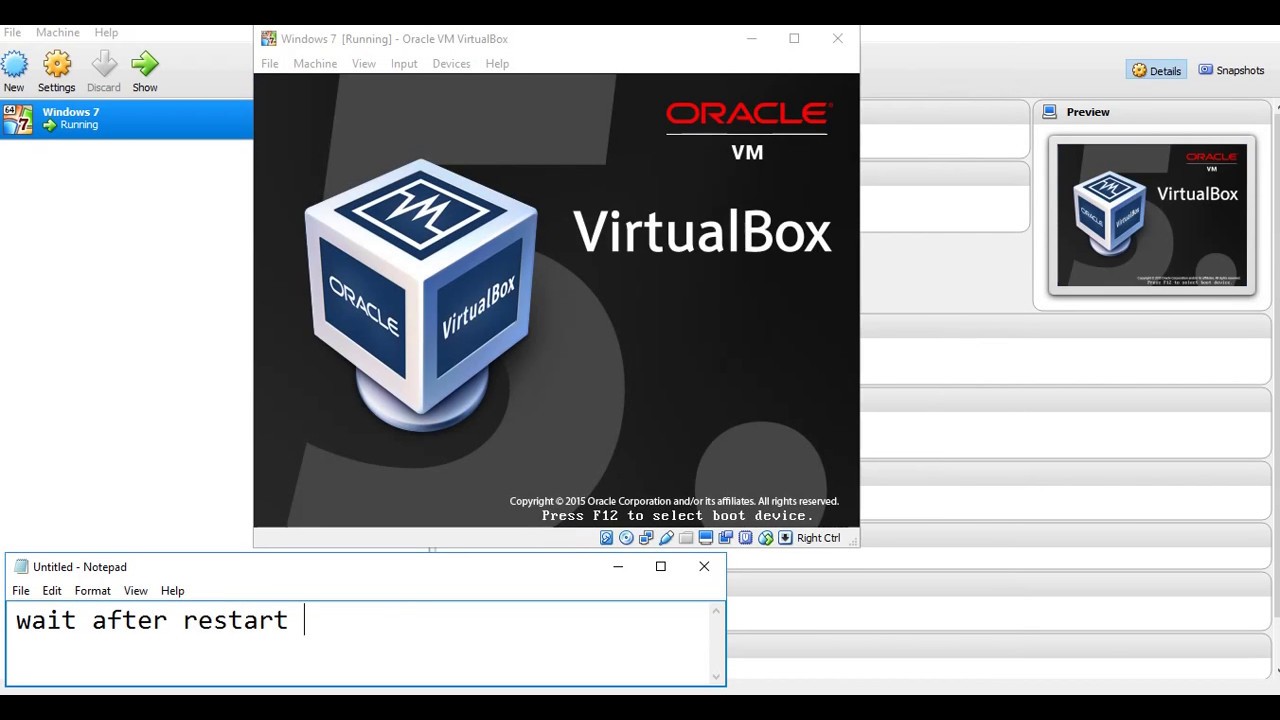Click the Right Ctrl host key label
Viewport: 1280px width, 720px height.
point(819,538)
